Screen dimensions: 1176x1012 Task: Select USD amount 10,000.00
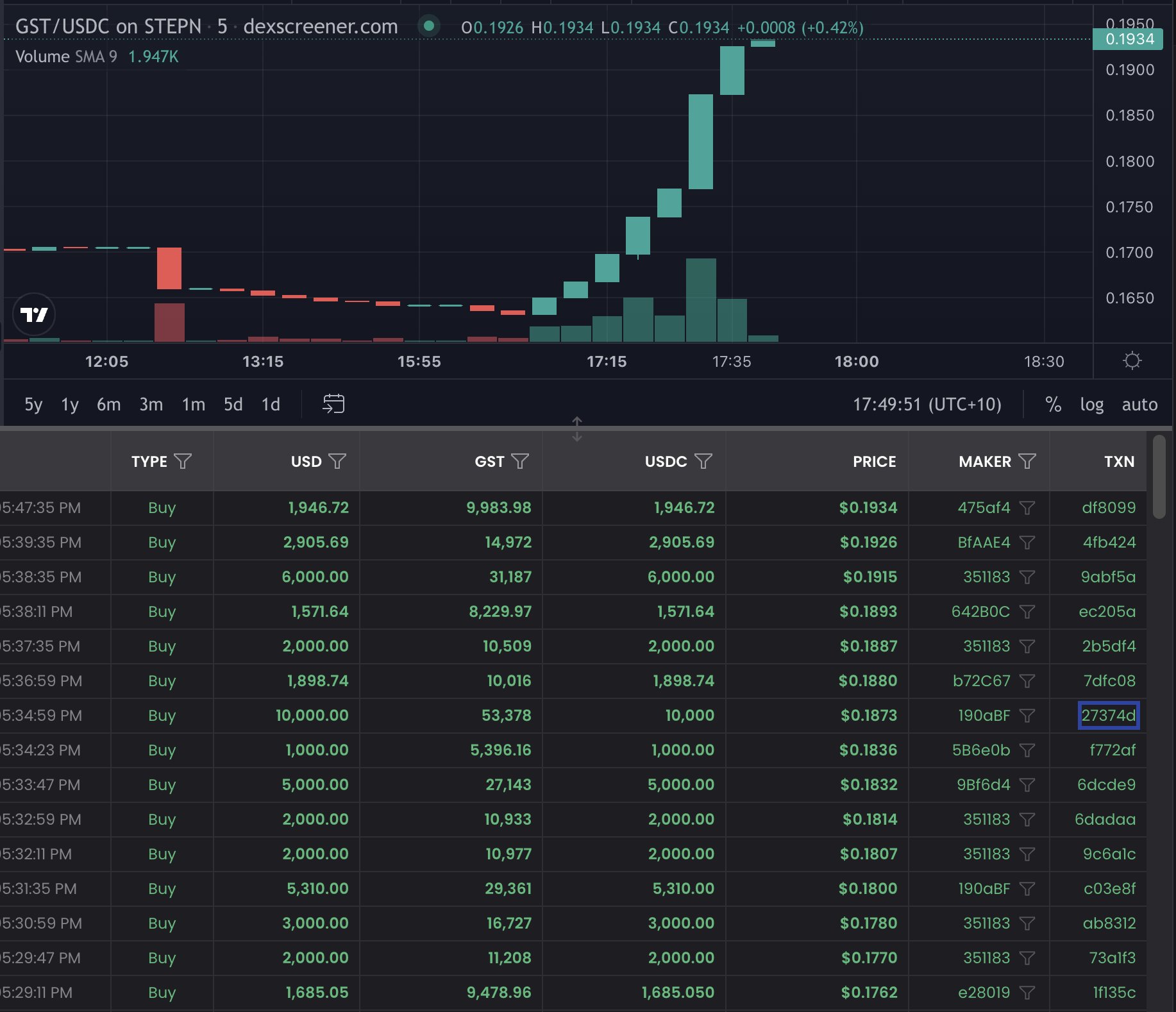click(x=312, y=716)
